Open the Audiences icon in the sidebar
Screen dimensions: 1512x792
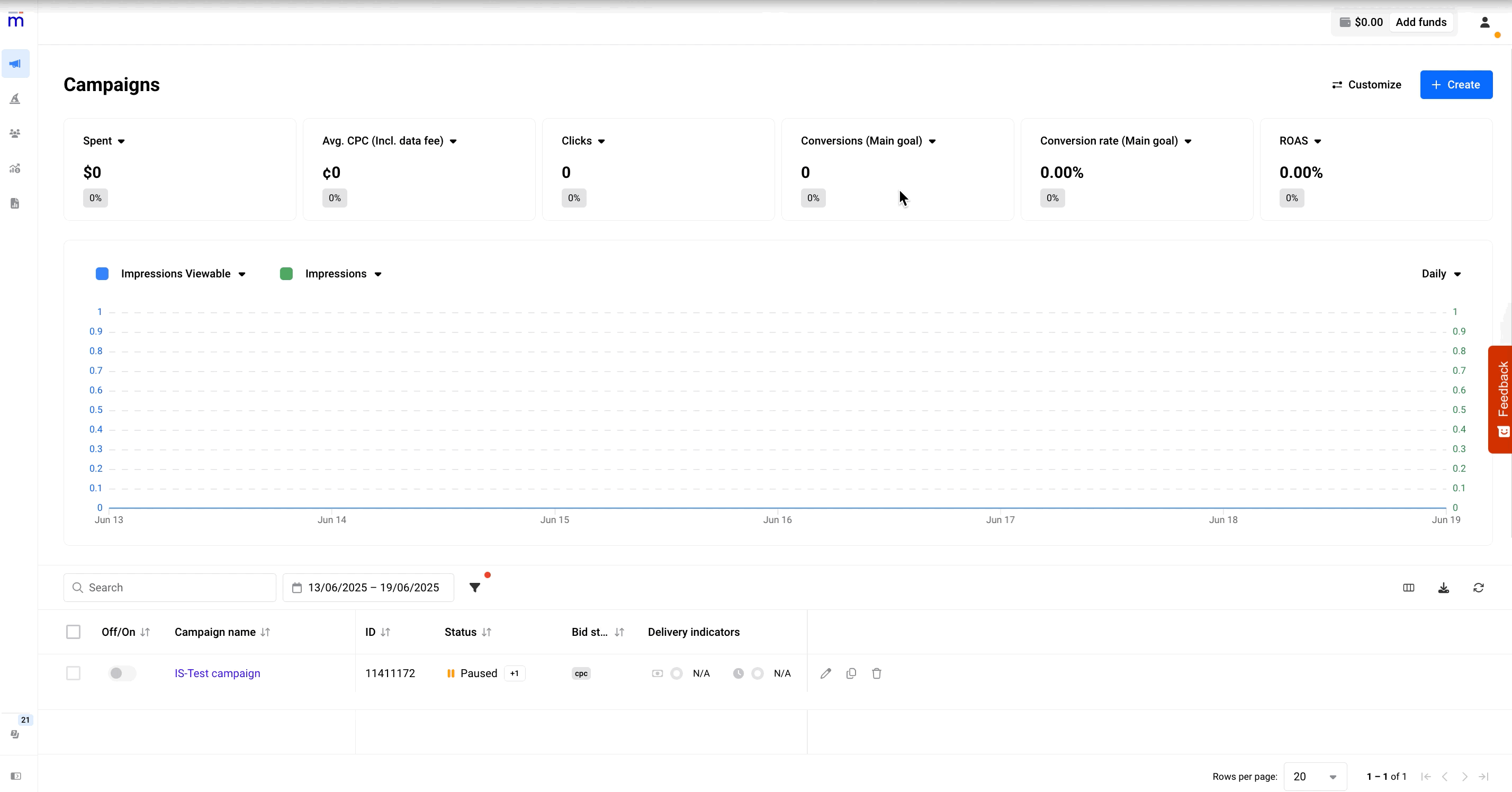[x=15, y=134]
